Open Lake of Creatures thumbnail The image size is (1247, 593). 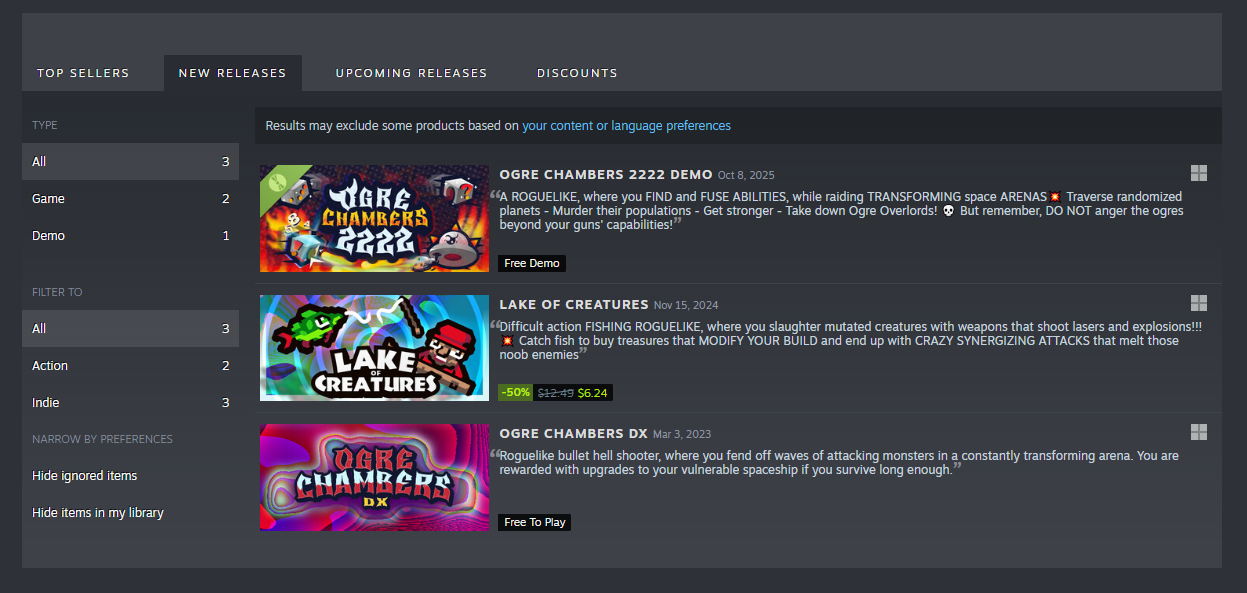(375, 348)
